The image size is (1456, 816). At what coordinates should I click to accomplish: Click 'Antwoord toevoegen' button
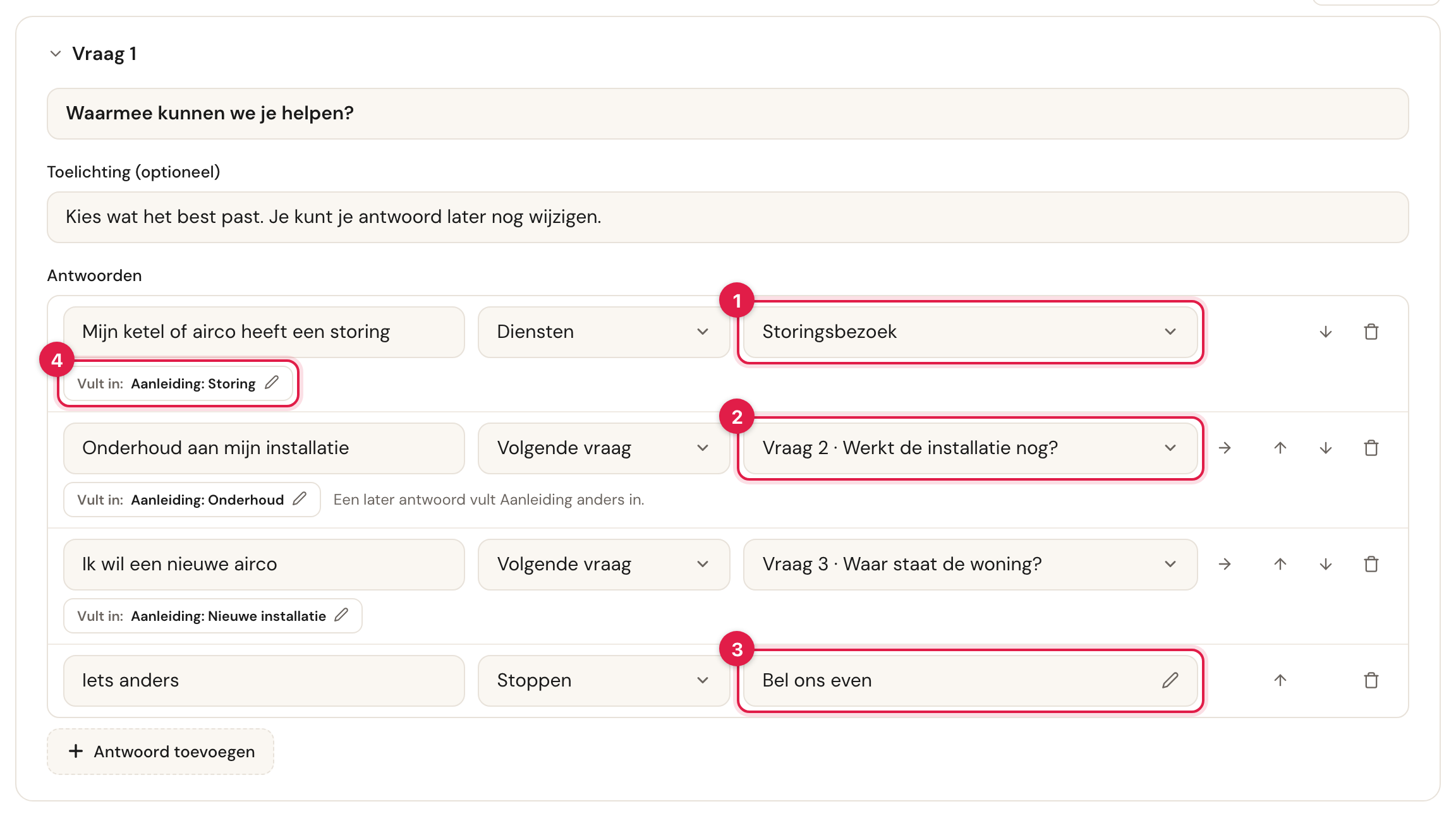161,752
